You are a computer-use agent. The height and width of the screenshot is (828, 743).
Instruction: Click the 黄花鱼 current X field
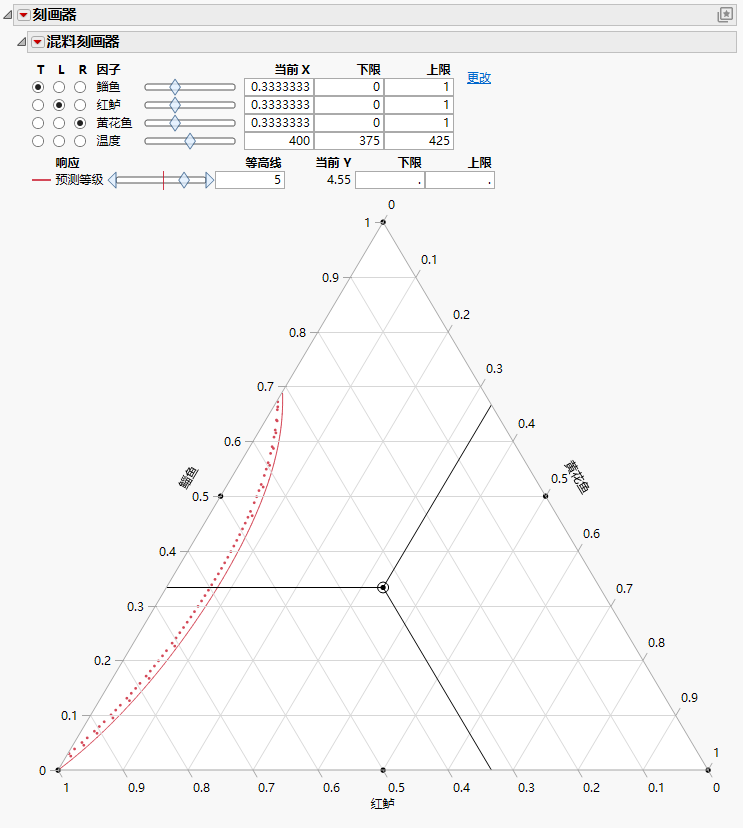(279, 123)
